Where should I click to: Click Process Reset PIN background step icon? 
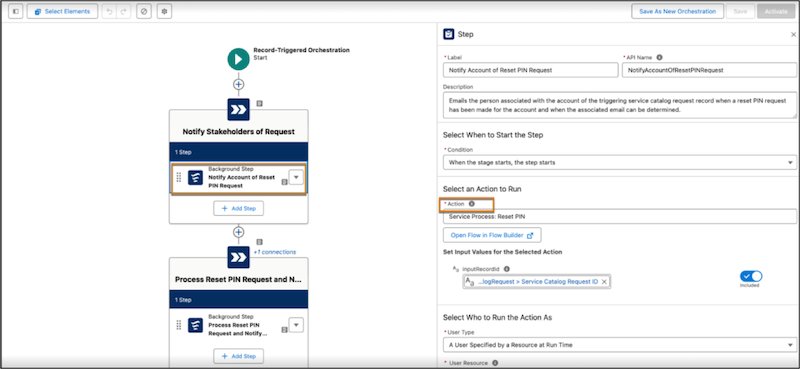(195, 326)
